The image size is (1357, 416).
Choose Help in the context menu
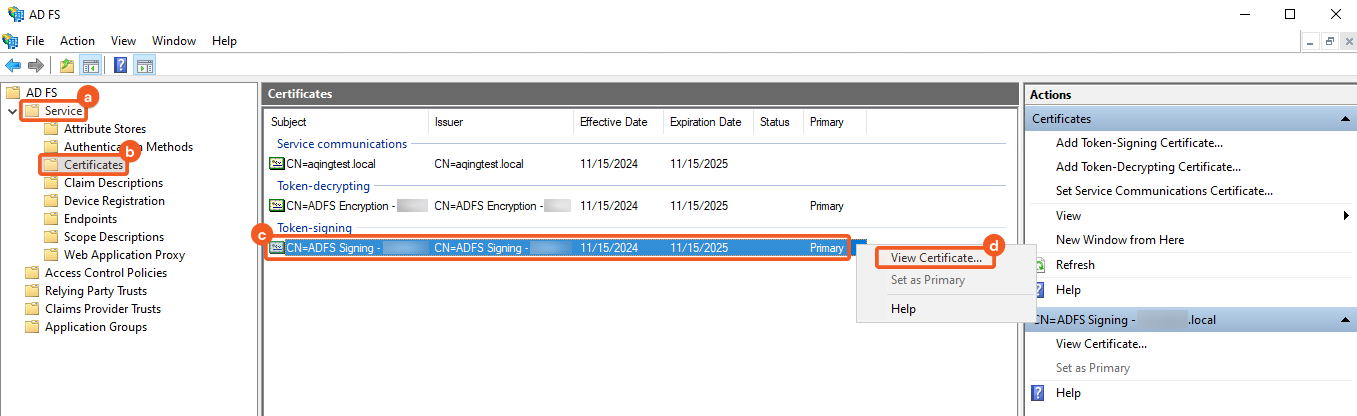(903, 309)
